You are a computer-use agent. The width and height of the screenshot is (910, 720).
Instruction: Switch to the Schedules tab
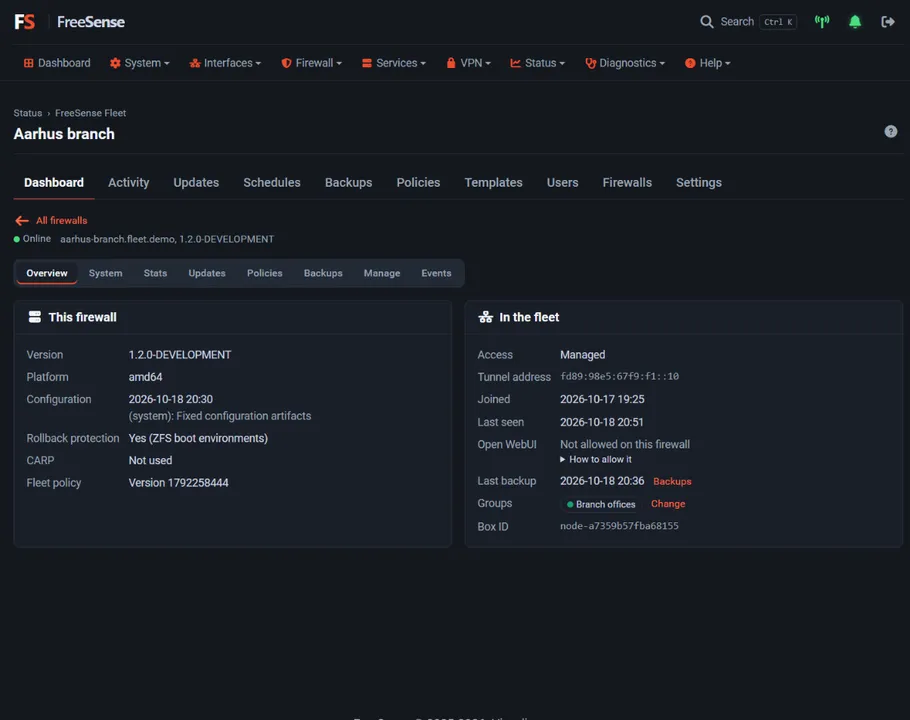(x=272, y=183)
